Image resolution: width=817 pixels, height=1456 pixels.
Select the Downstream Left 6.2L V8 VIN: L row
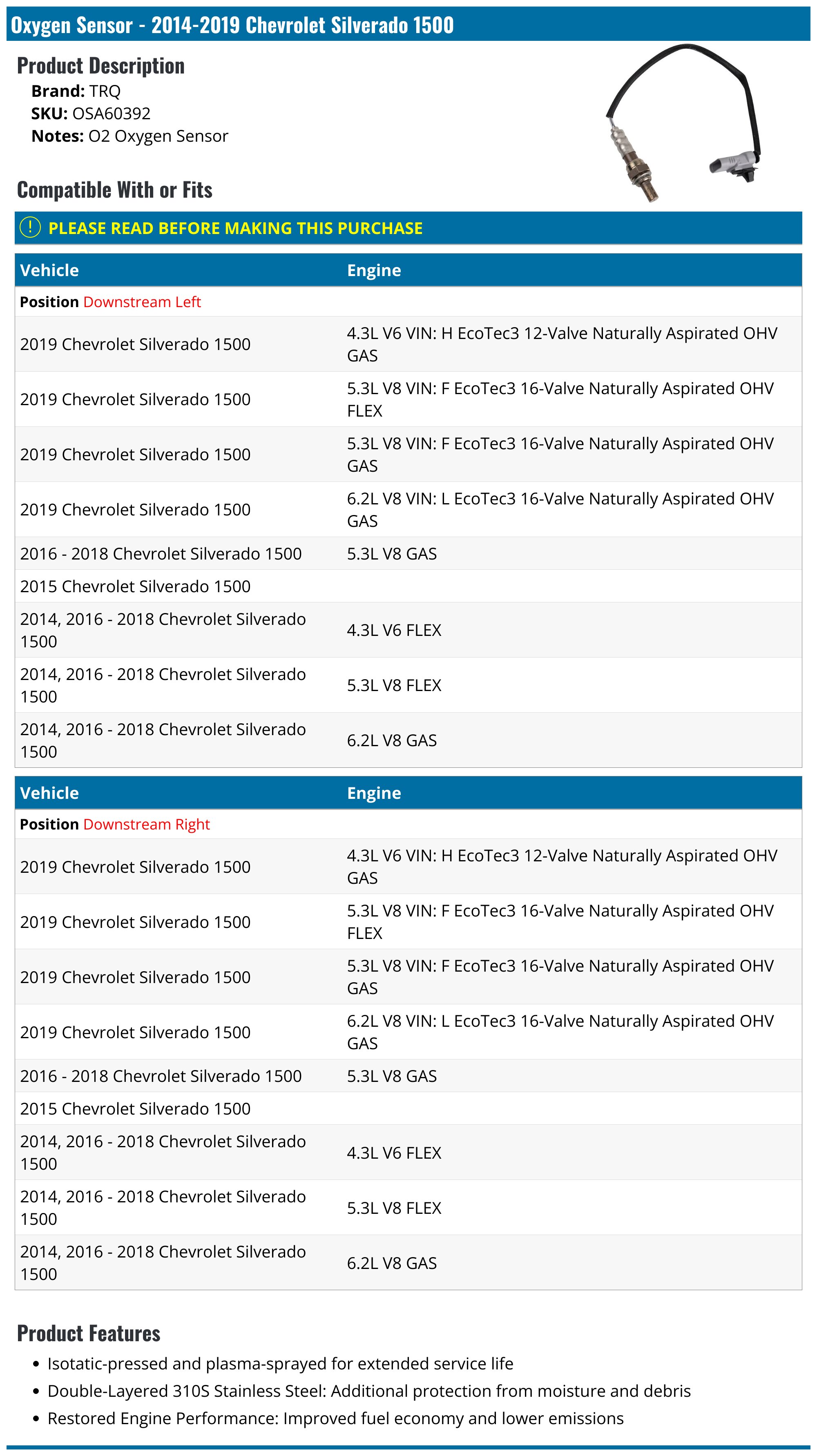pos(408,509)
